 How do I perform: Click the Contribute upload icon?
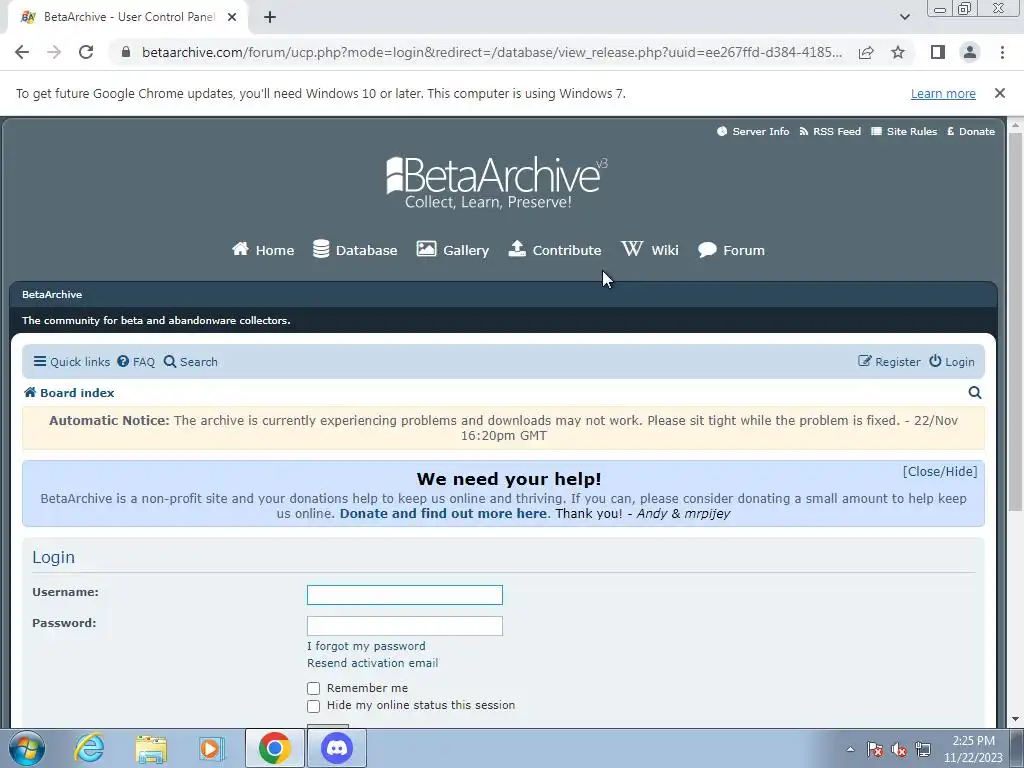517,249
